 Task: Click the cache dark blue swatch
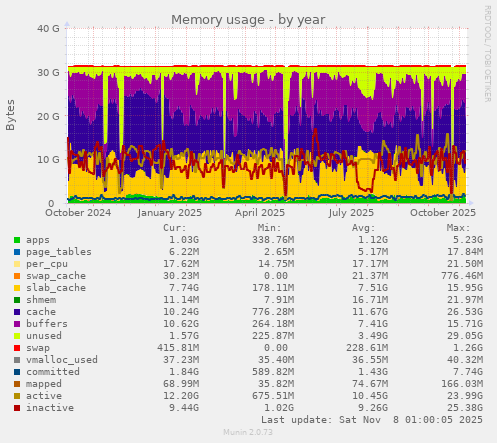[x=17, y=312]
